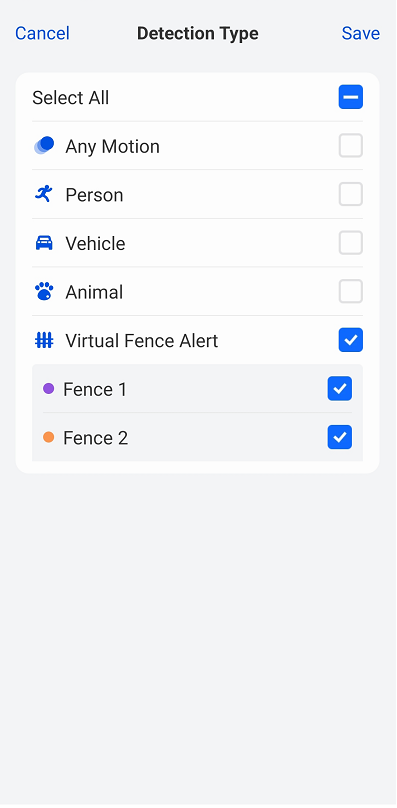Tap the Fence 1 row label
397x808 pixels.
[95, 389]
